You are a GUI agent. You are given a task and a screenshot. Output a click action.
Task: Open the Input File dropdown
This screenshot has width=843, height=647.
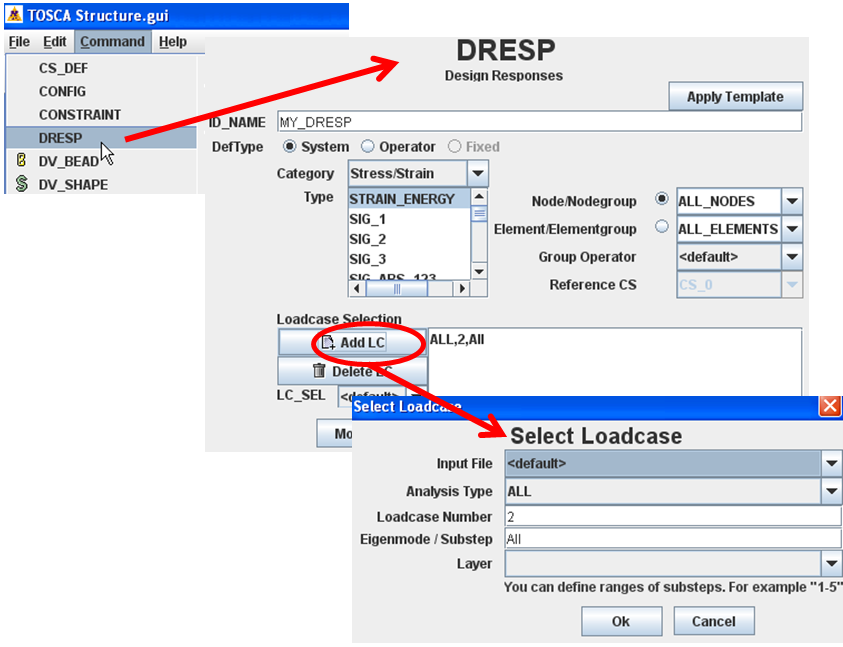click(831, 463)
